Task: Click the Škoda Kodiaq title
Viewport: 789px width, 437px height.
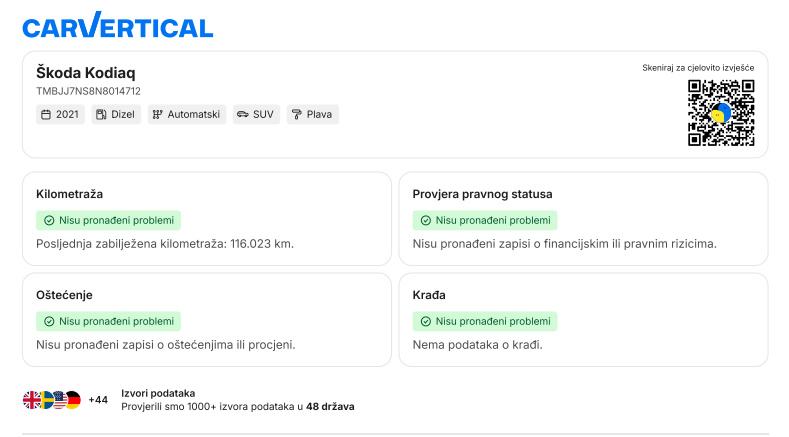Action: [x=86, y=73]
